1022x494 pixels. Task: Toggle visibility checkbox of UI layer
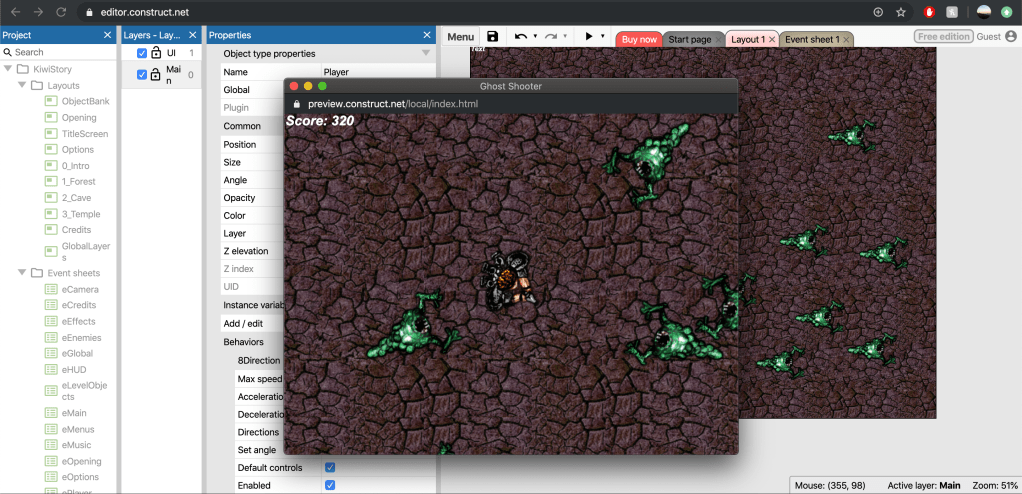[141, 53]
